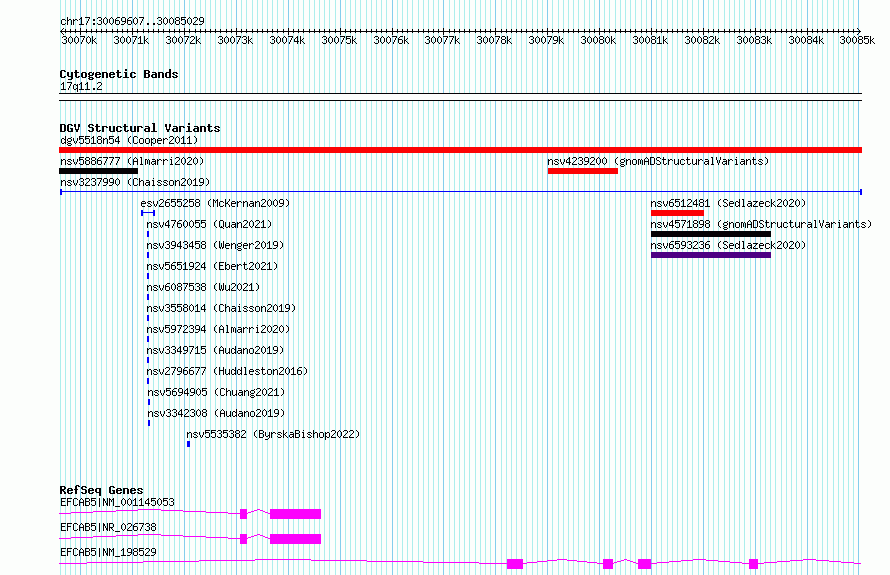Image resolution: width=890 pixels, height=575 pixels.
Task: Select the red dgv5518n54 variant bar
Action: tap(460, 150)
